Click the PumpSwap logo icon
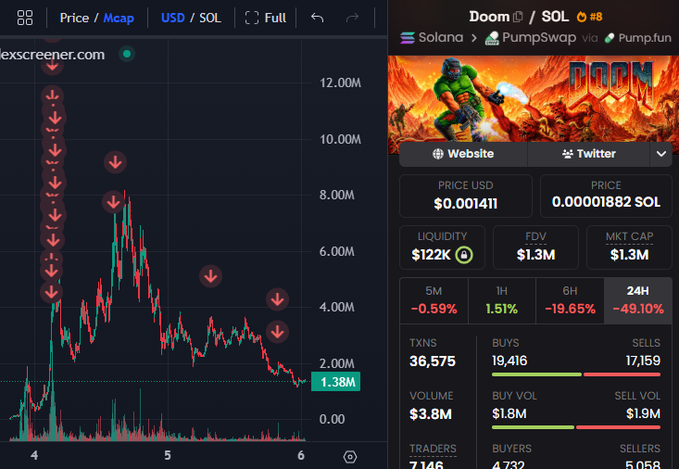The width and height of the screenshot is (679, 469). tap(492, 38)
